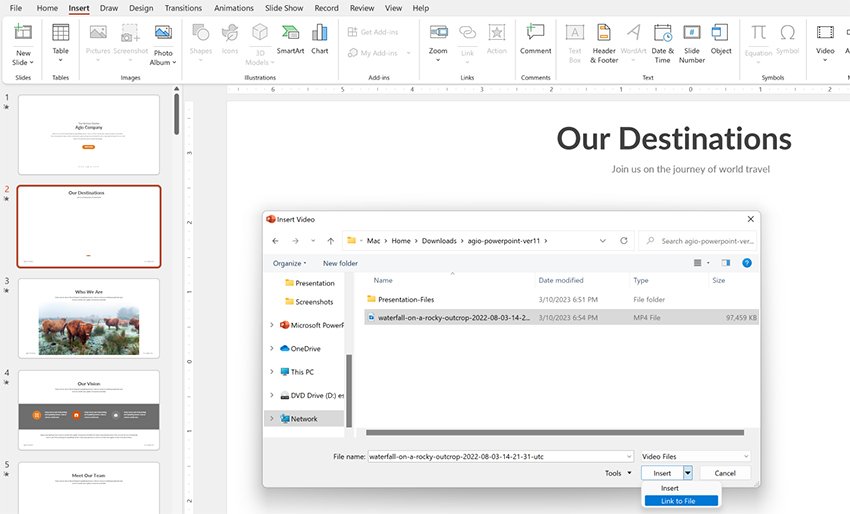Image resolution: width=850 pixels, height=514 pixels.
Task: Close the Insert Video dialog
Action: point(750,219)
